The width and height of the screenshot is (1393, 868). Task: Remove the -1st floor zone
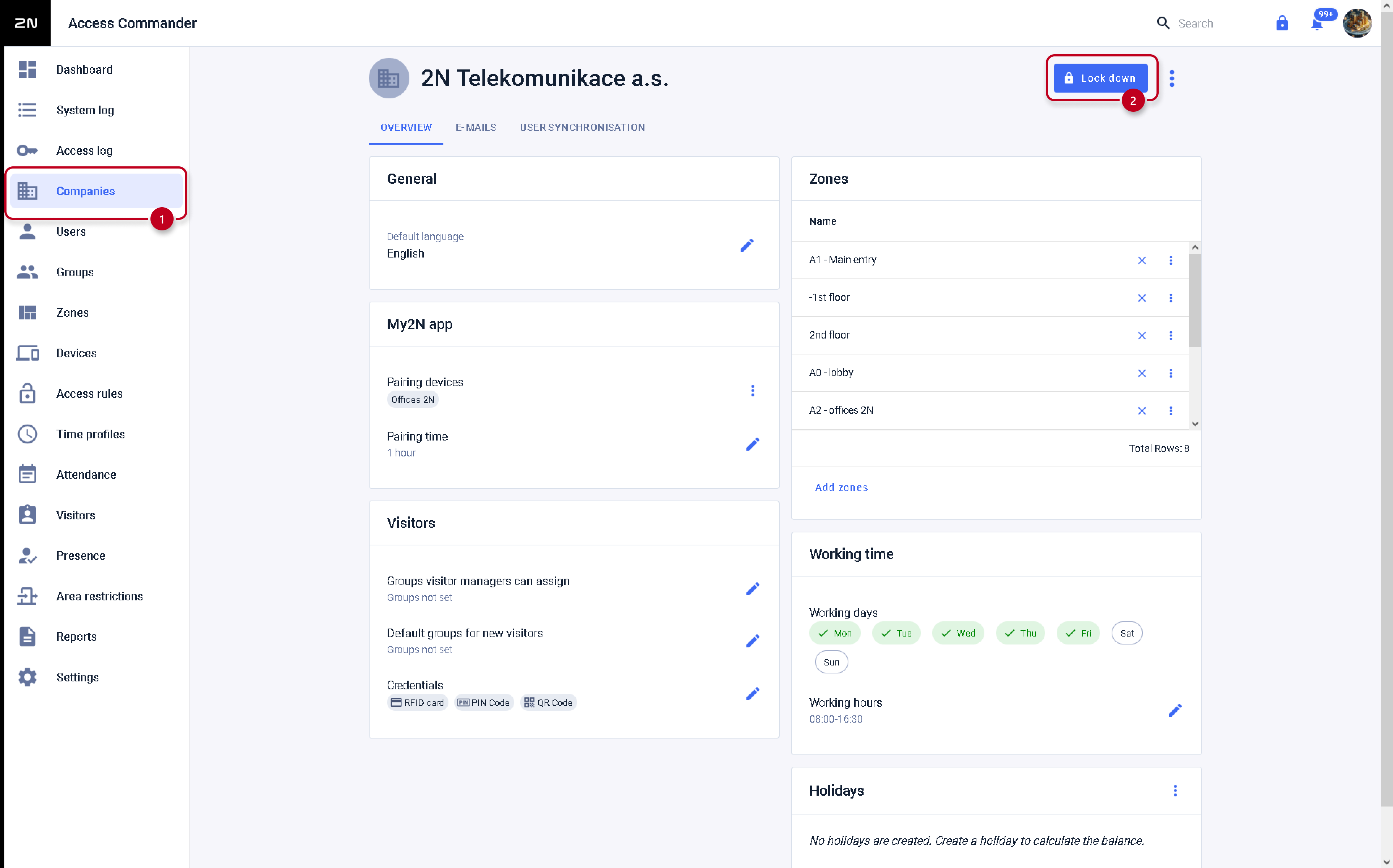point(1142,298)
